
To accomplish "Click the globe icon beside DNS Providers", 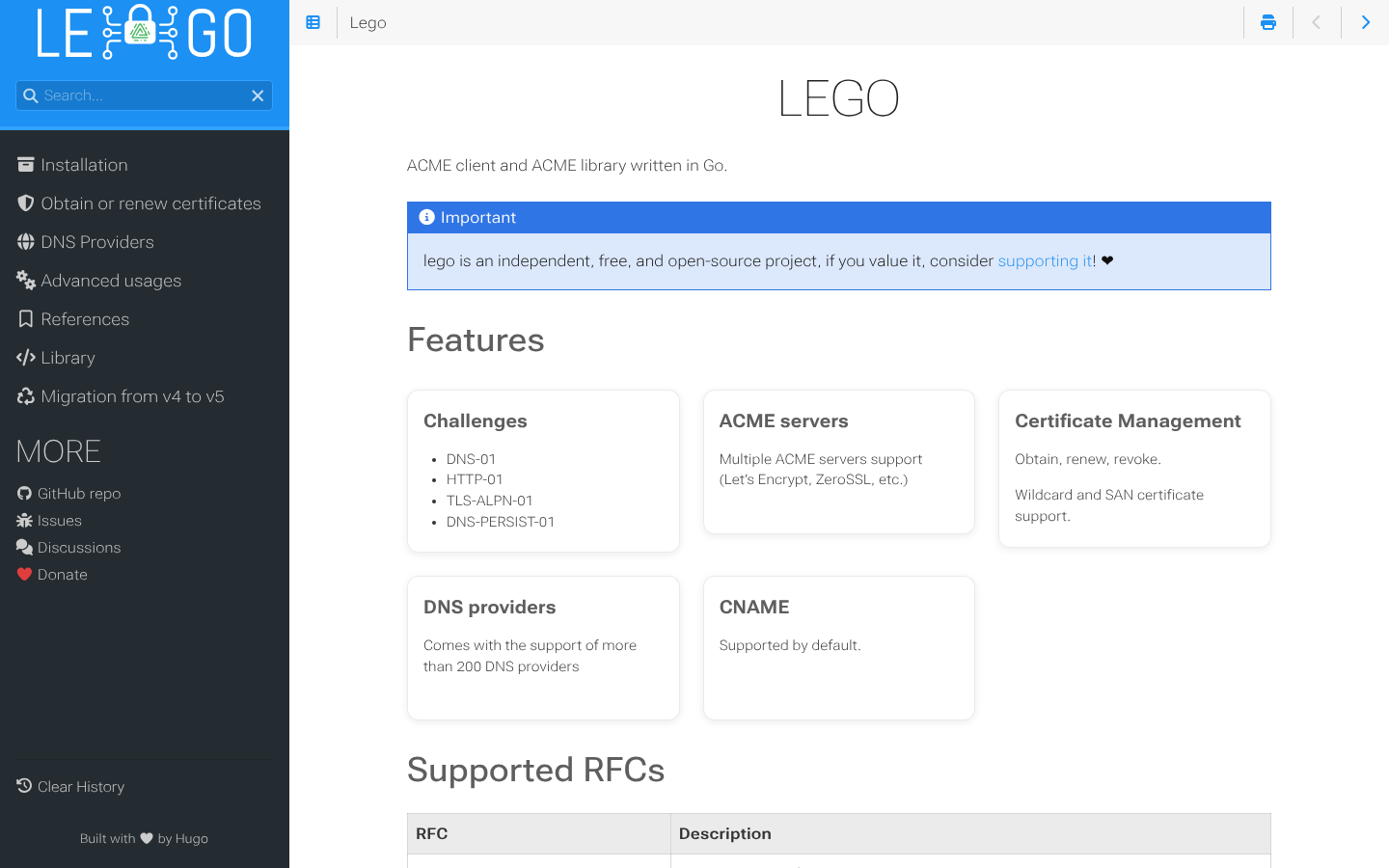I will click(26, 242).
